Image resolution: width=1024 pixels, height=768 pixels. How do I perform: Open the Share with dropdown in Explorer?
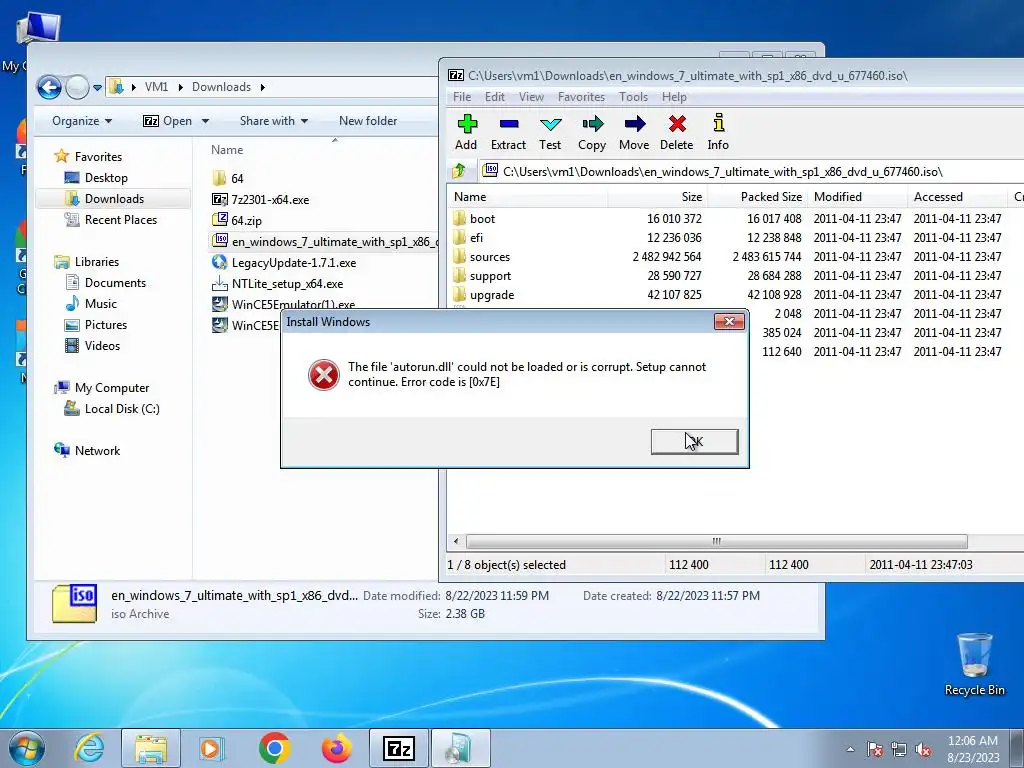(x=274, y=121)
